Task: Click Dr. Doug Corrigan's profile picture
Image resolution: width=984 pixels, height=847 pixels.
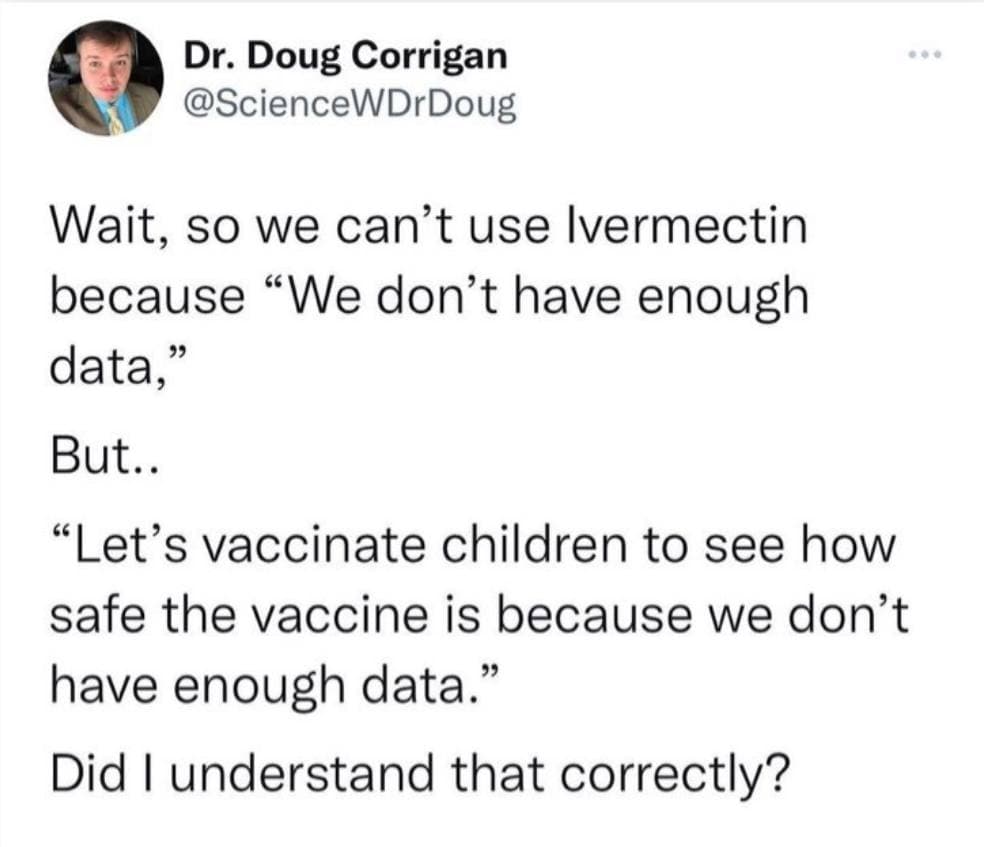Action: tap(105, 78)
